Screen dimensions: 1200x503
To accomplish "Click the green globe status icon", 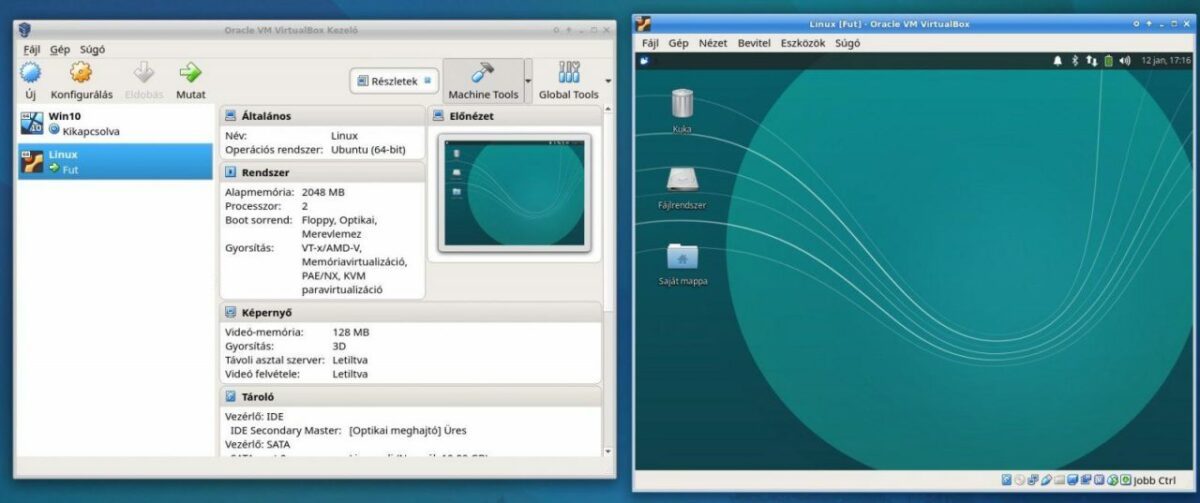I will pos(1113,480).
